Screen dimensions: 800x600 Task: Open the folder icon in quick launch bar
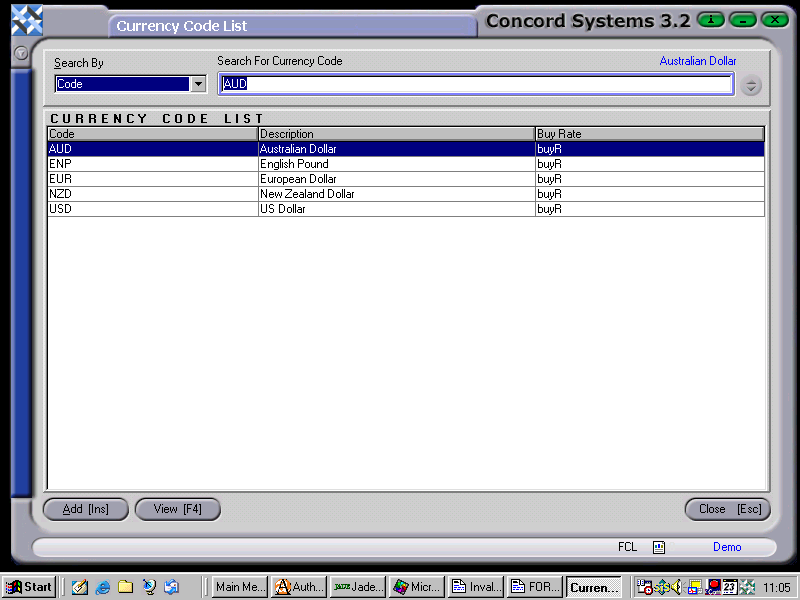tap(125, 587)
